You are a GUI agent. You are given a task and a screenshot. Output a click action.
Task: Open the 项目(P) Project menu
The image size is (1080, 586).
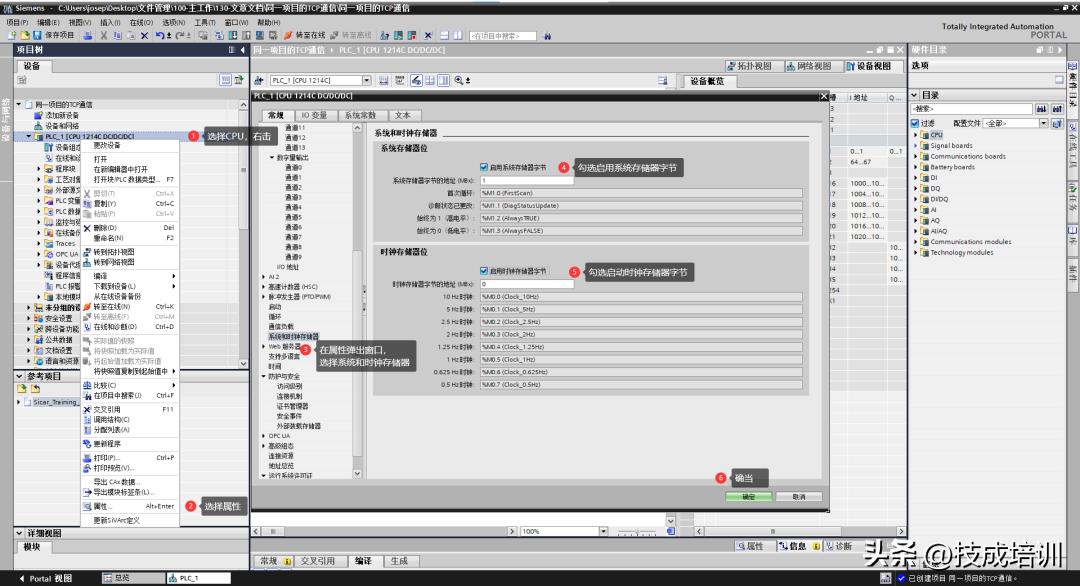click(x=17, y=22)
